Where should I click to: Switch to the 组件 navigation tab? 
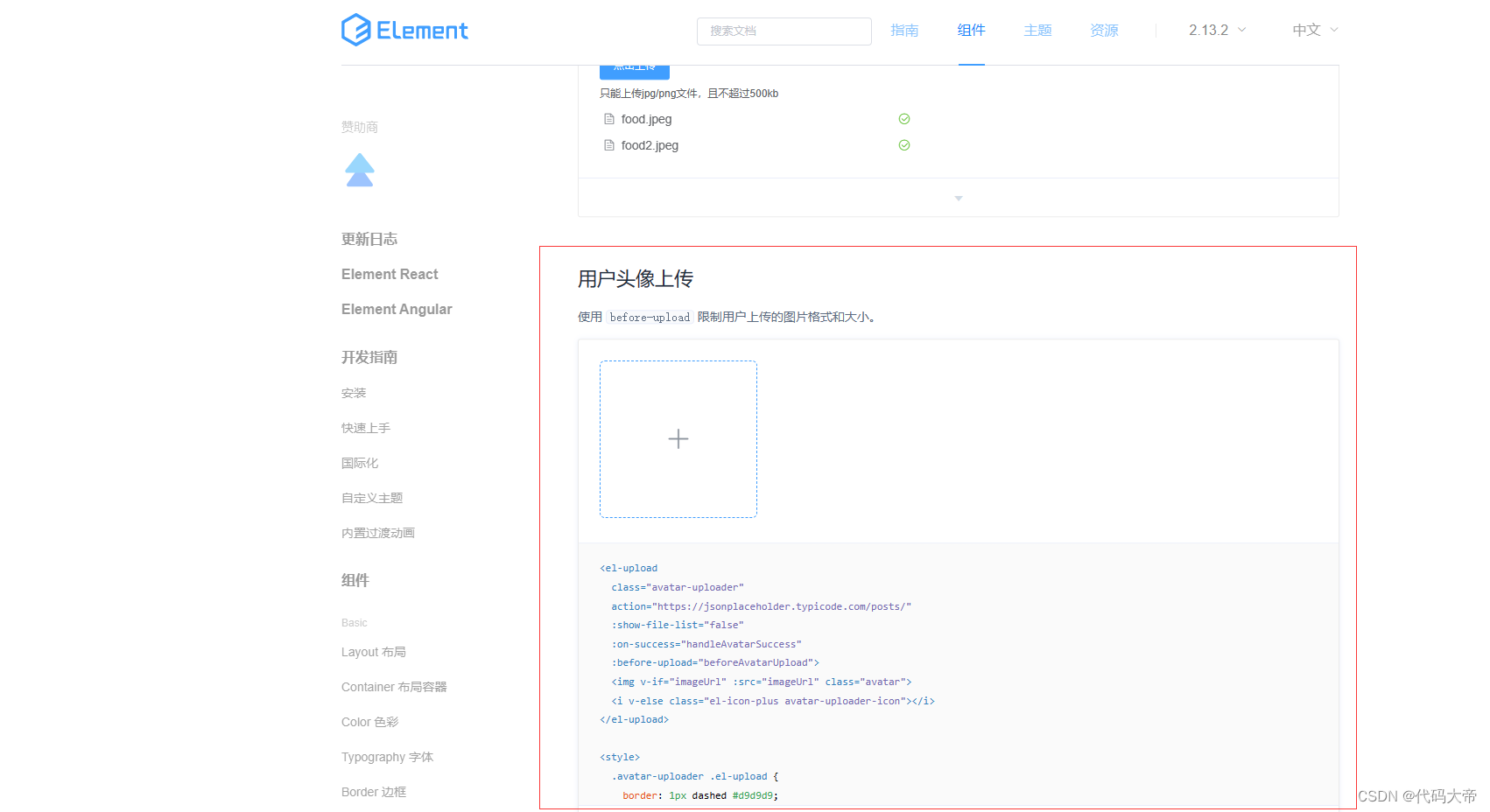971,29
